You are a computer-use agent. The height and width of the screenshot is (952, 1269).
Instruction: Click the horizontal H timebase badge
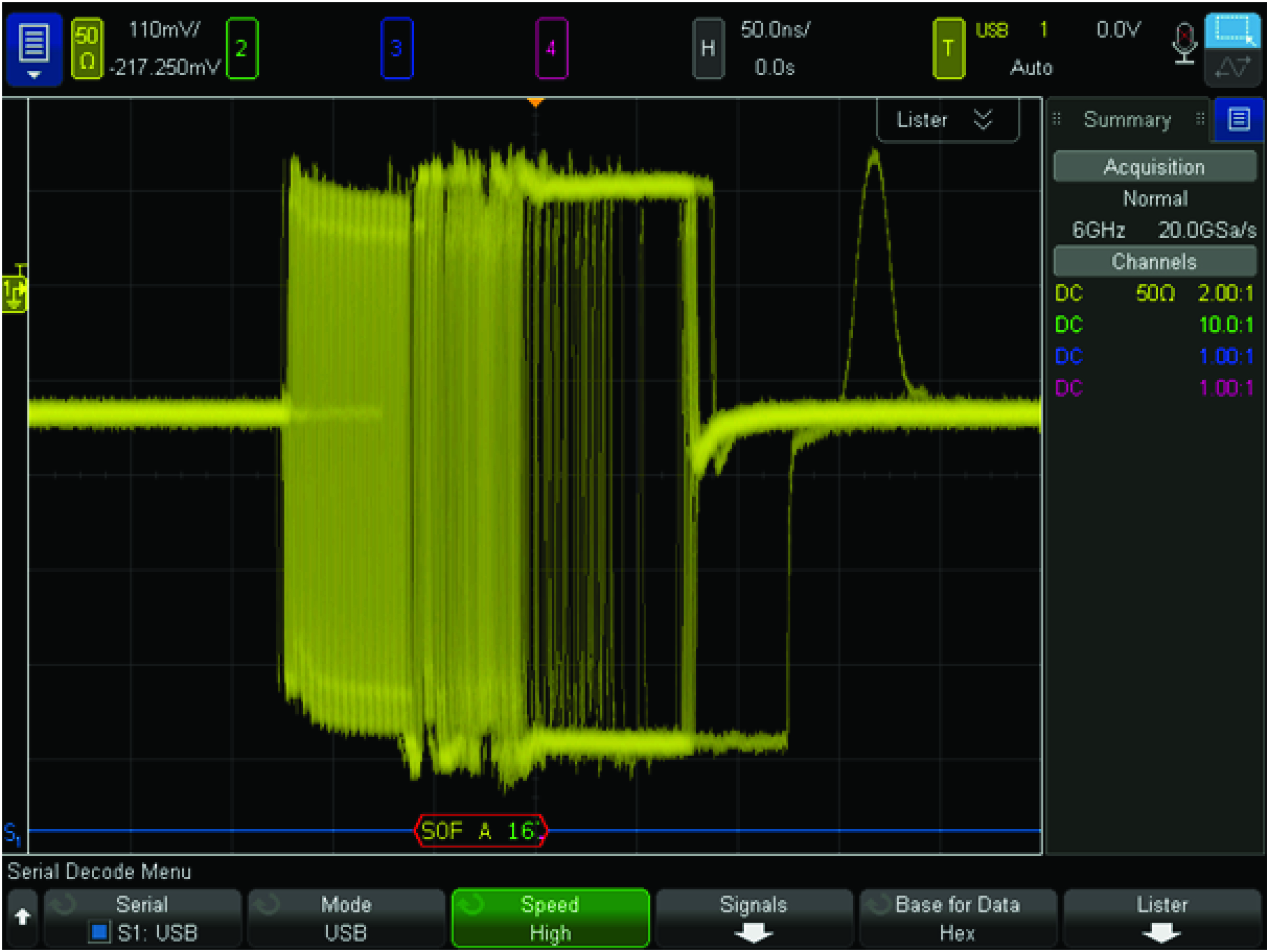pyautogui.click(x=708, y=49)
